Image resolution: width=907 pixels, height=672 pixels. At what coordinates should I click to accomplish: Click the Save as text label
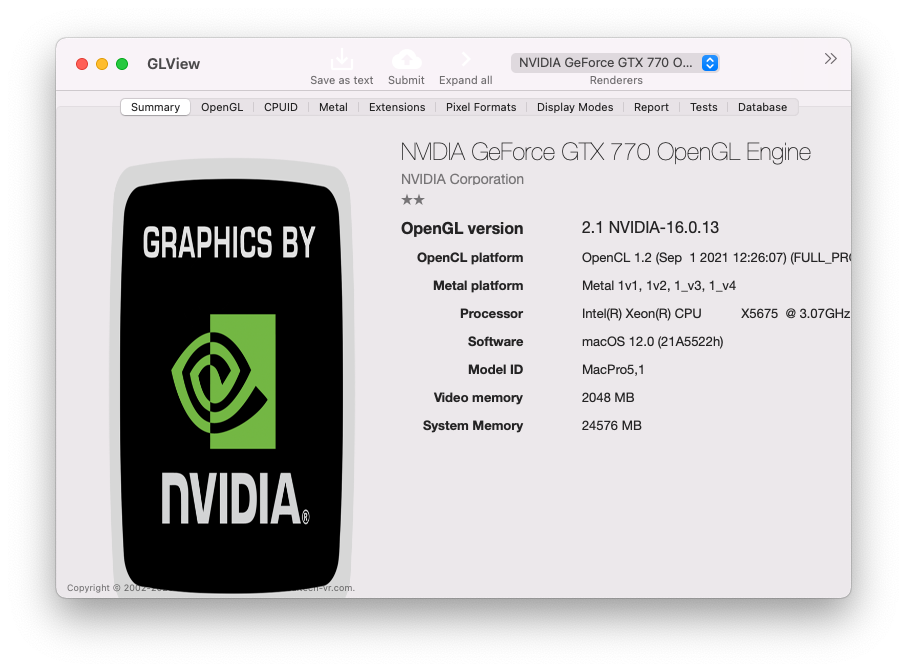[342, 80]
